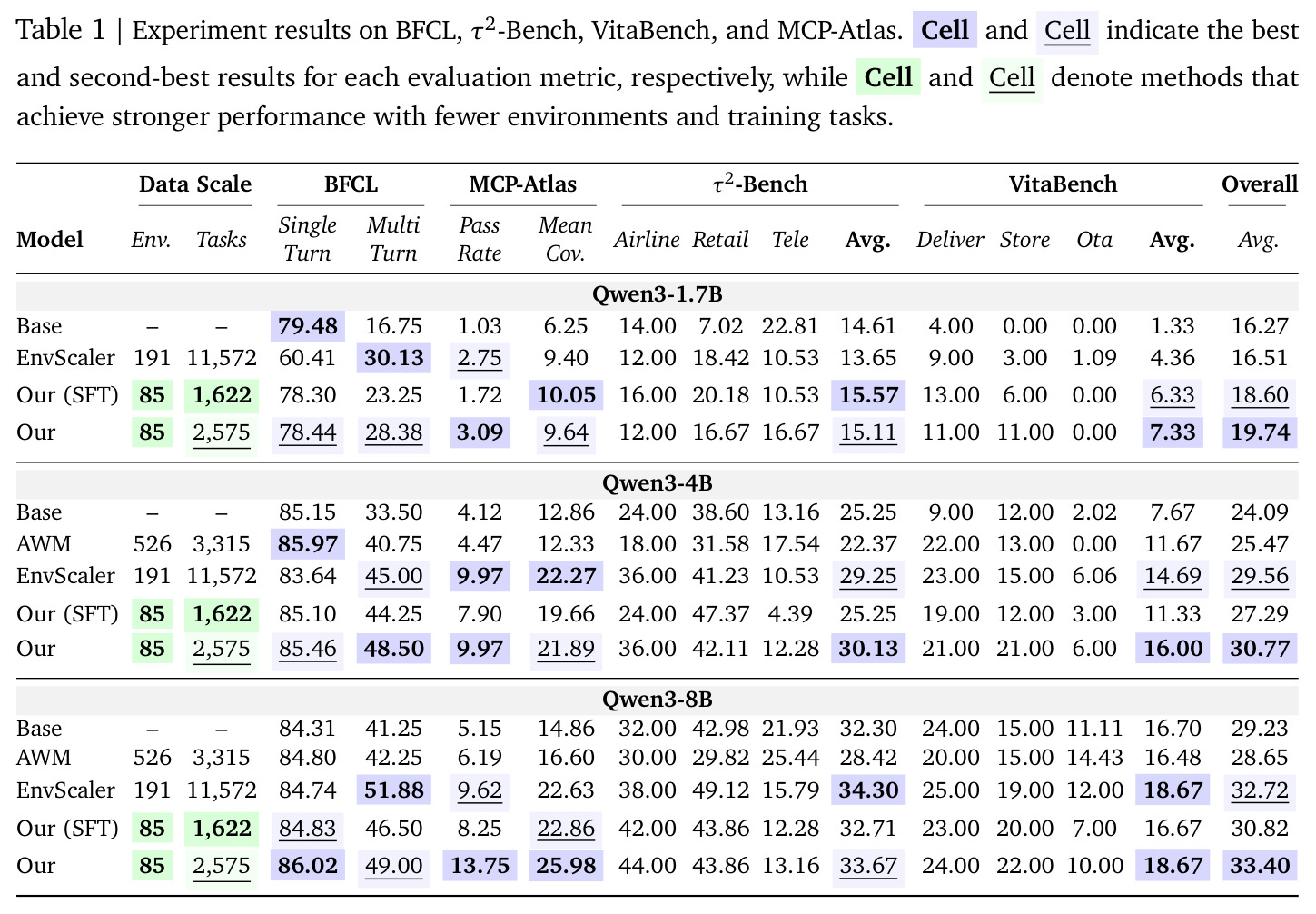Select the '47.37' Retail value
This screenshot has height=914, width=1316.
721,614
